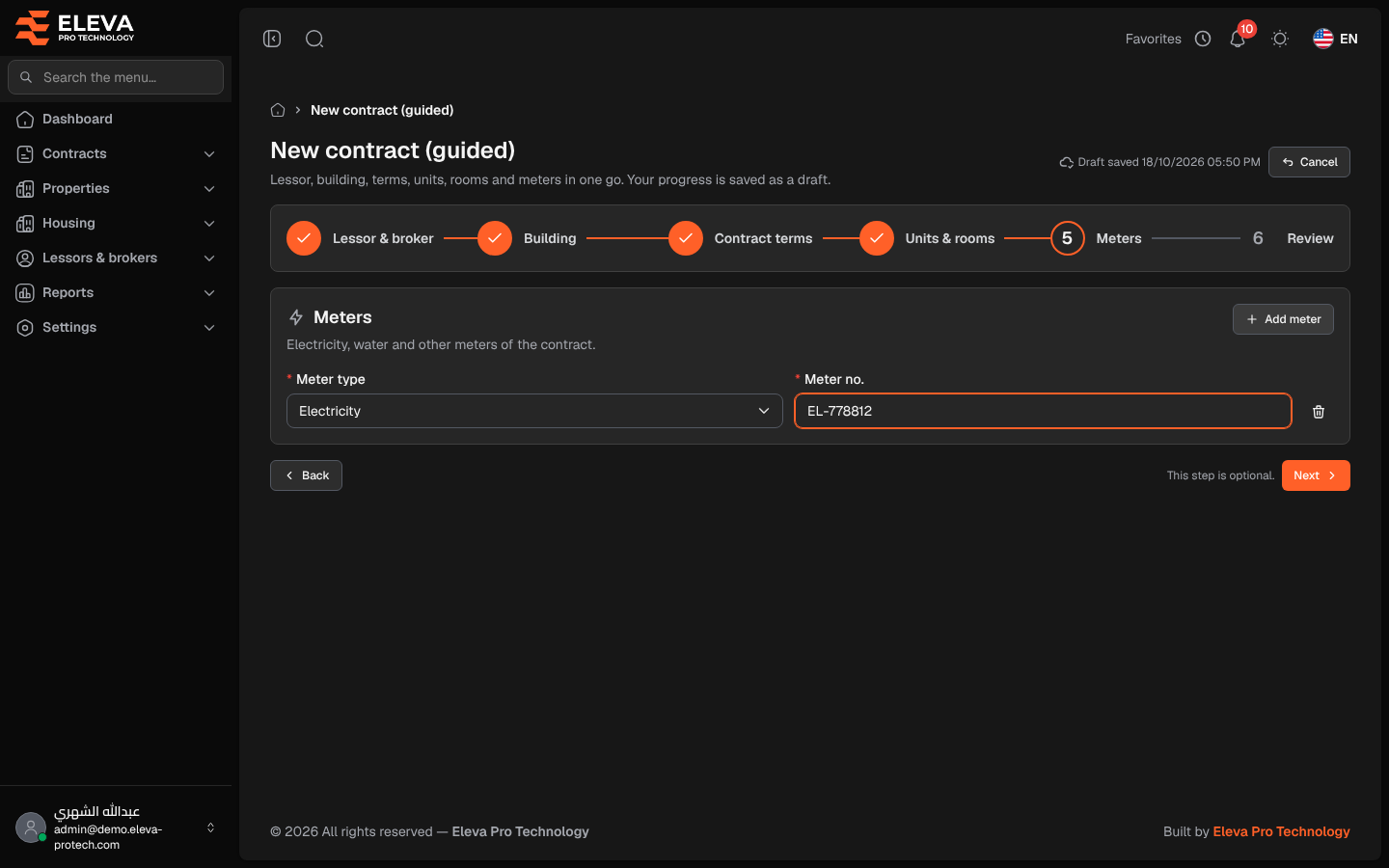Open recent history clock icon
The image size is (1389, 868).
1203,39
